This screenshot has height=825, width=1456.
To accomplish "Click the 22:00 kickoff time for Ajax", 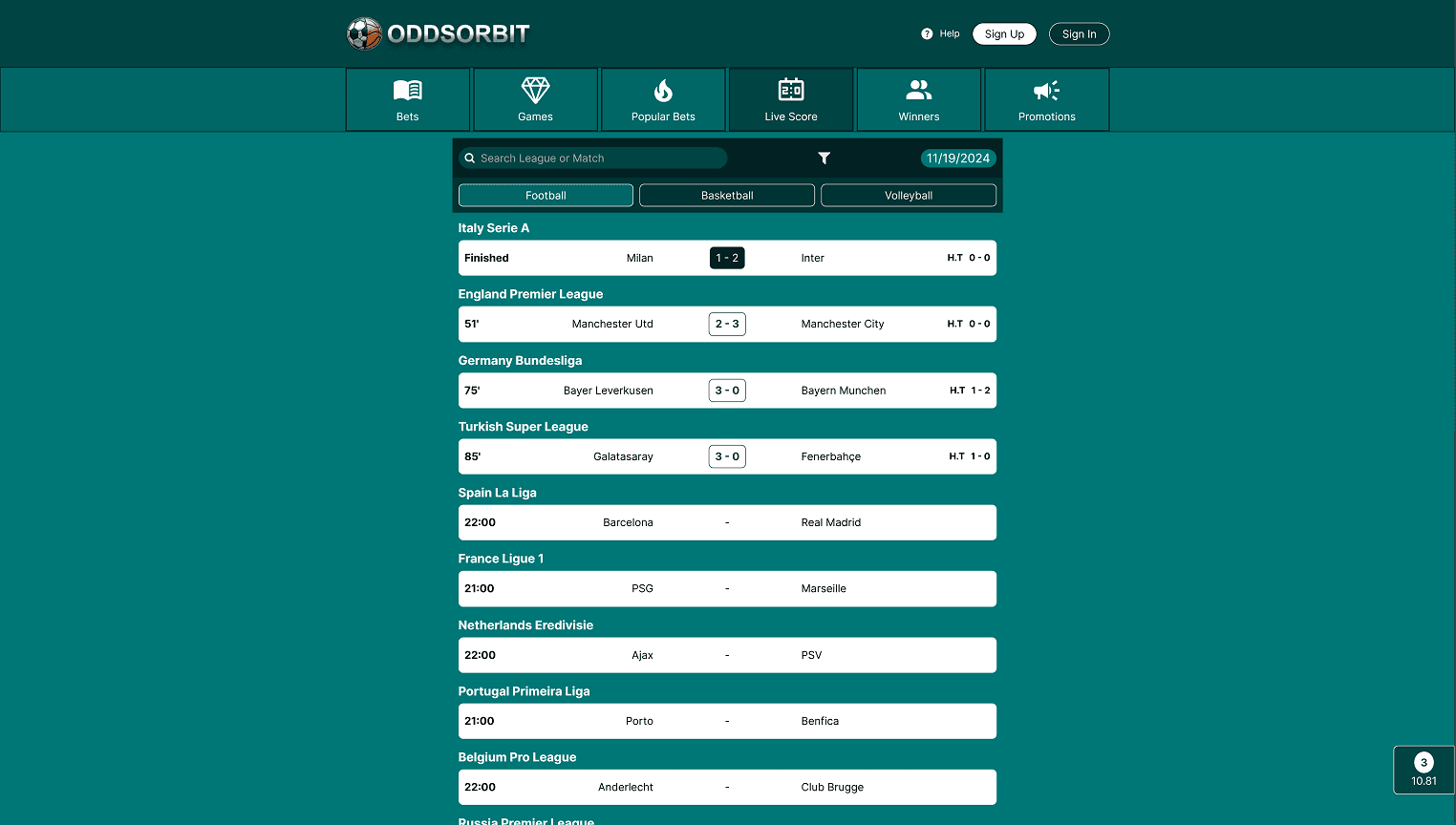I will pyautogui.click(x=480, y=655).
